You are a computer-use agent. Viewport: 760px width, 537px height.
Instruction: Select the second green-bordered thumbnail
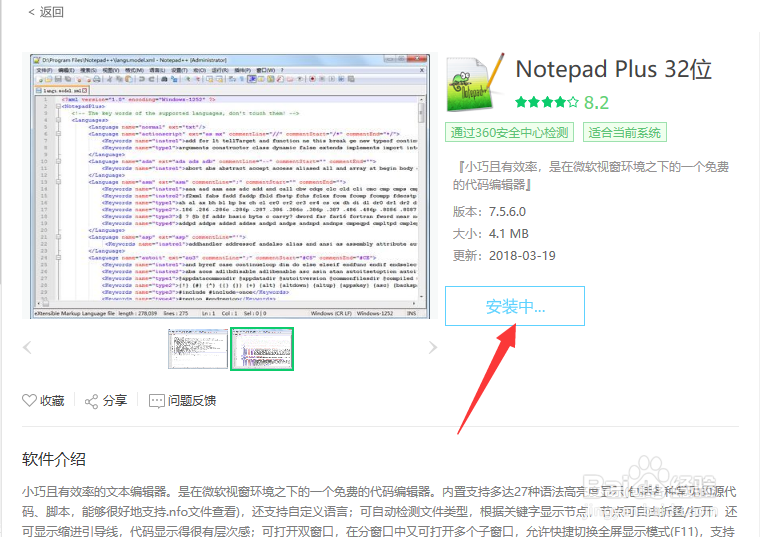click(x=262, y=348)
